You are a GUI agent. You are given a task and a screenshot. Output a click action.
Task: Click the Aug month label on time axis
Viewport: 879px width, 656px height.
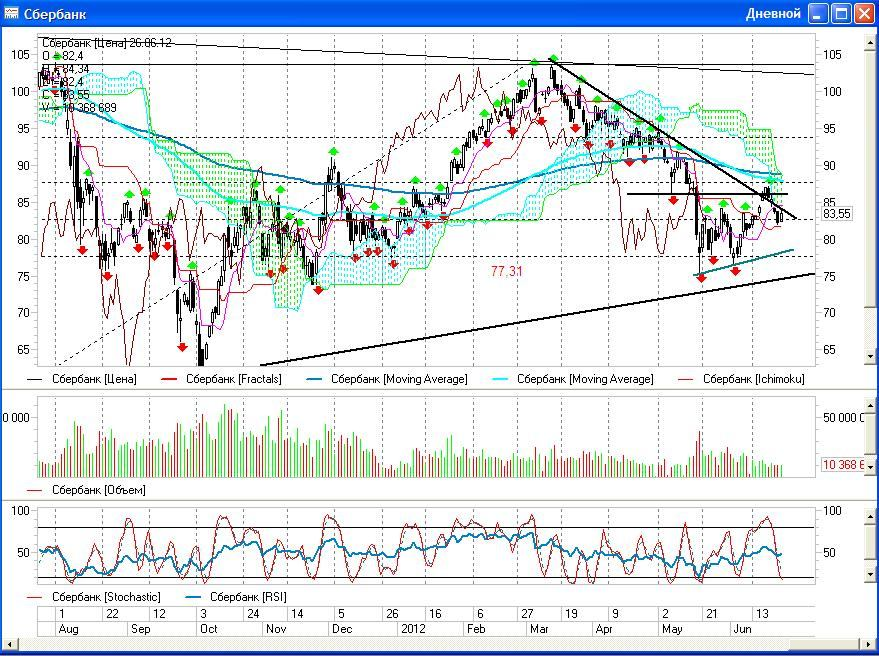click(69, 629)
